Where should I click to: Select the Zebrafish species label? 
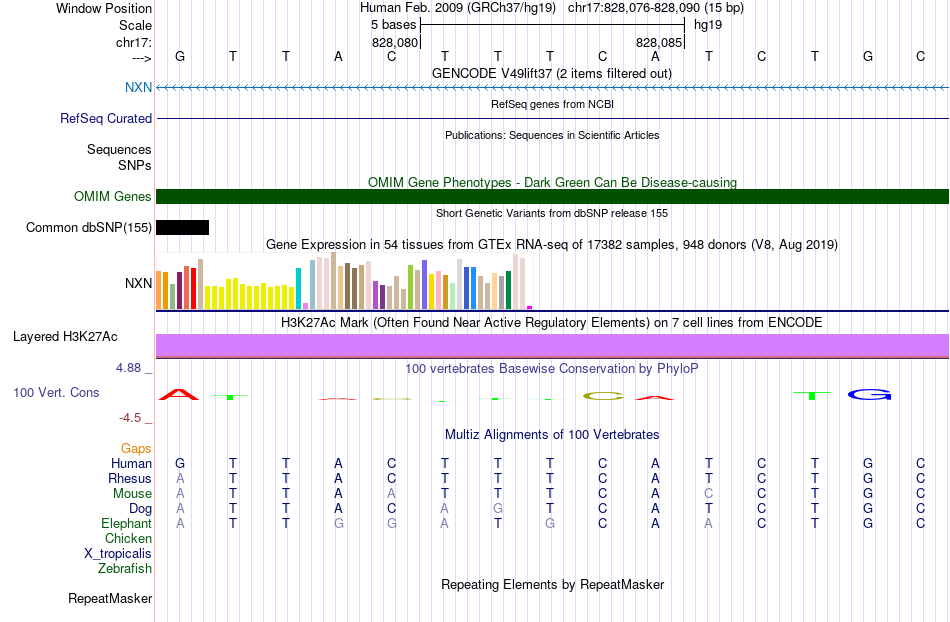click(125, 569)
